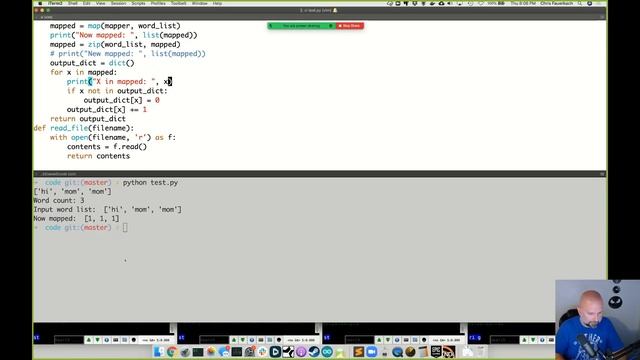Open Siri from the menu bar
Image resolution: width=640 pixels, height=360 pixels.
pyautogui.click(x=590, y=3)
